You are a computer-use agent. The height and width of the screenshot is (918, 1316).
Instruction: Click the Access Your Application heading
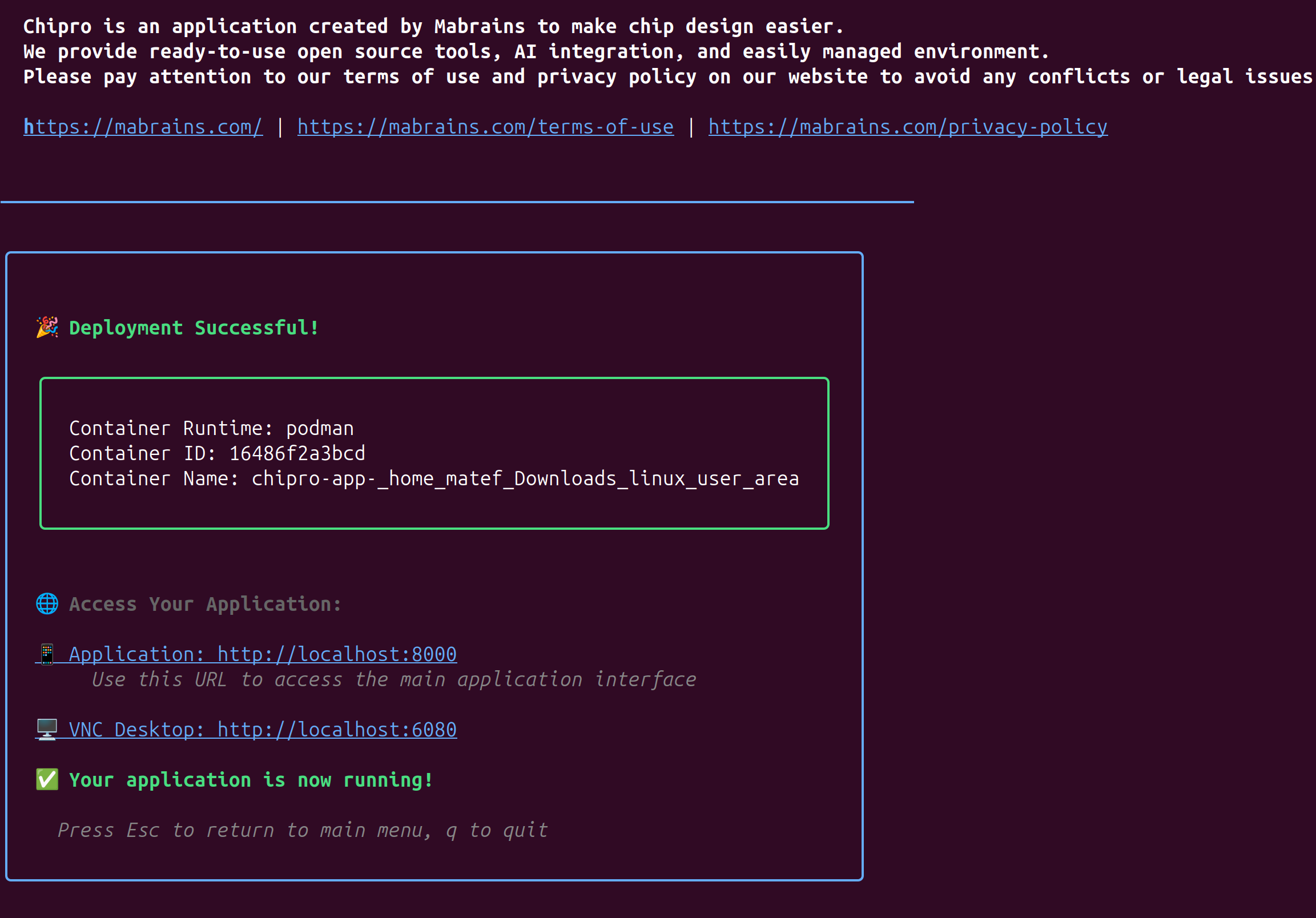205,604
